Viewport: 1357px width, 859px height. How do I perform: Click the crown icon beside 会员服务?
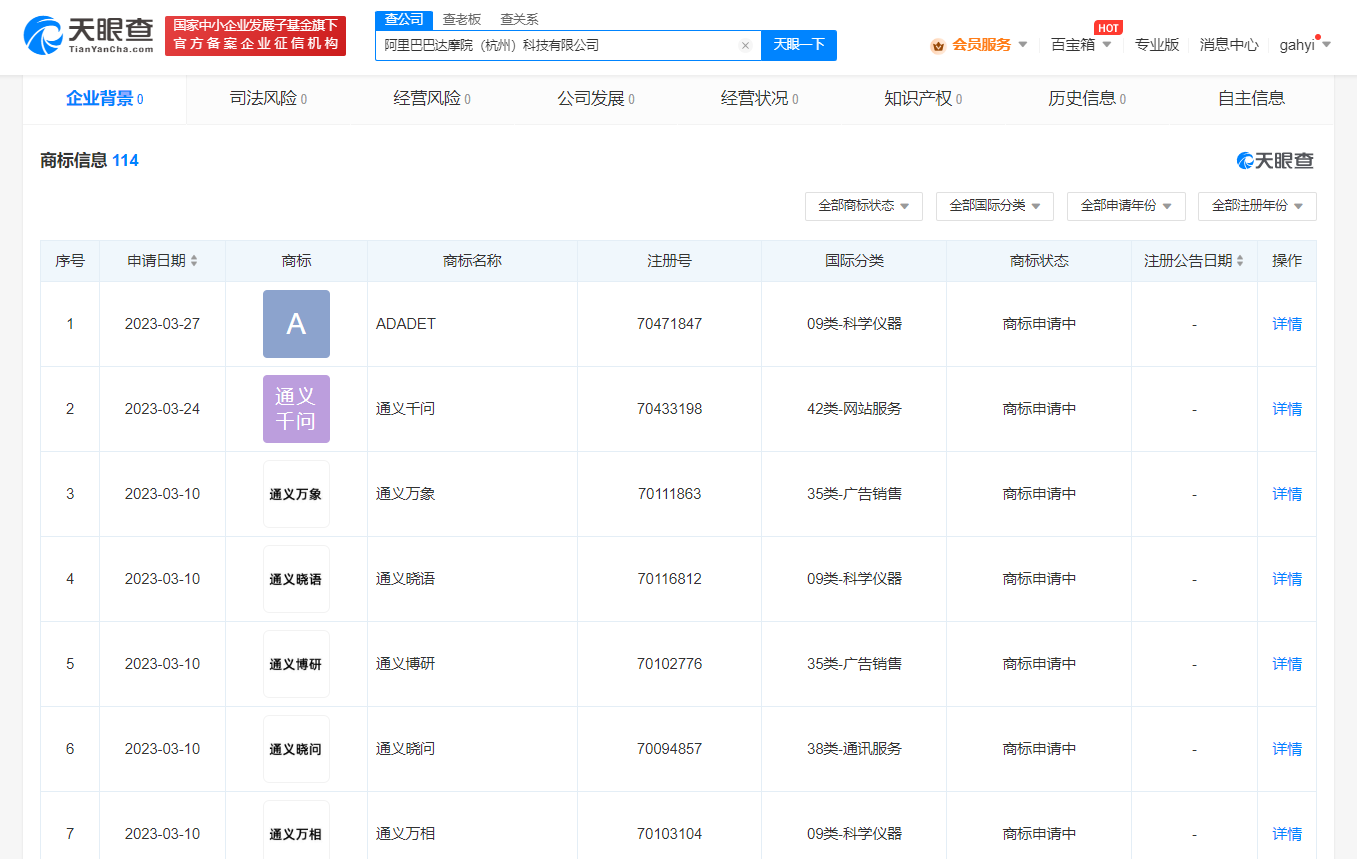[x=938, y=45]
